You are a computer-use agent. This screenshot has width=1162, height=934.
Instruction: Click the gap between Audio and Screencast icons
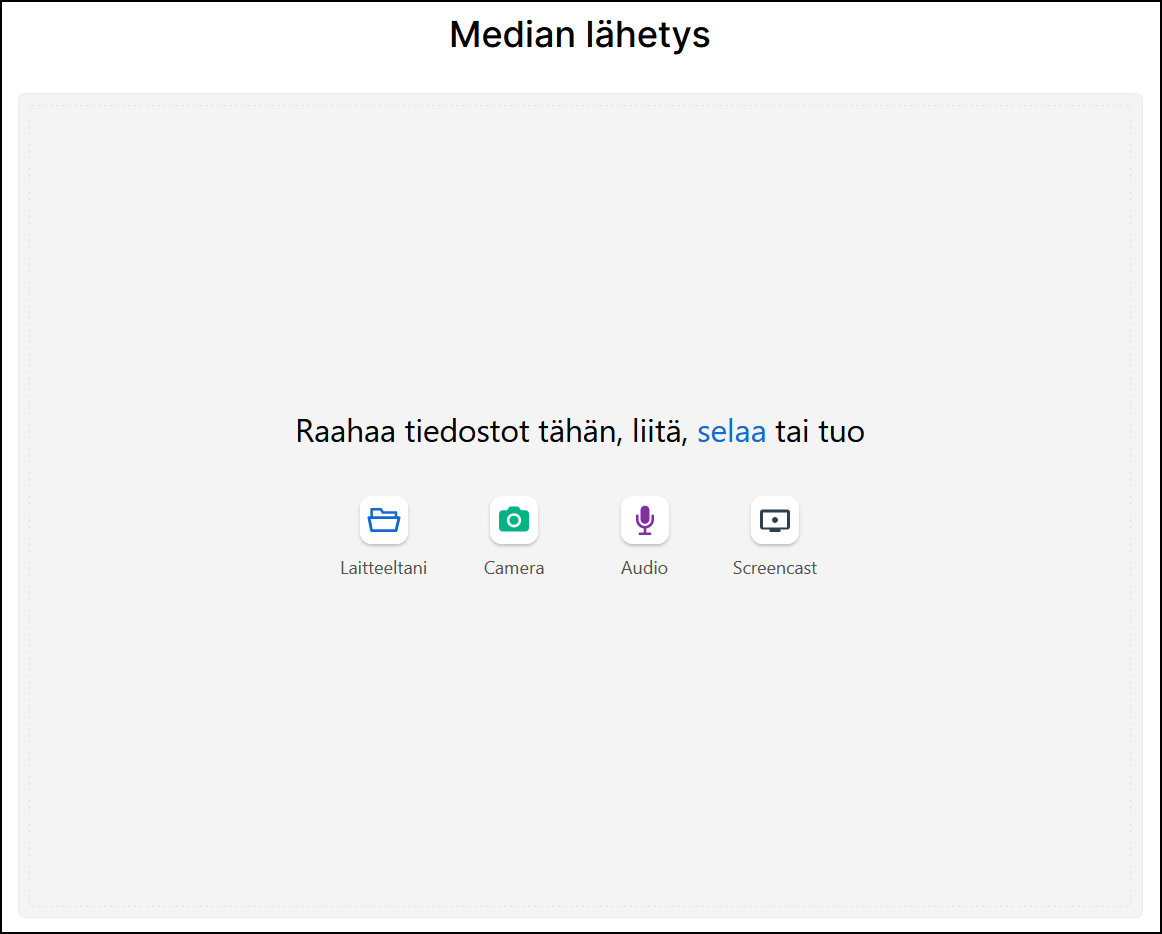coord(710,520)
